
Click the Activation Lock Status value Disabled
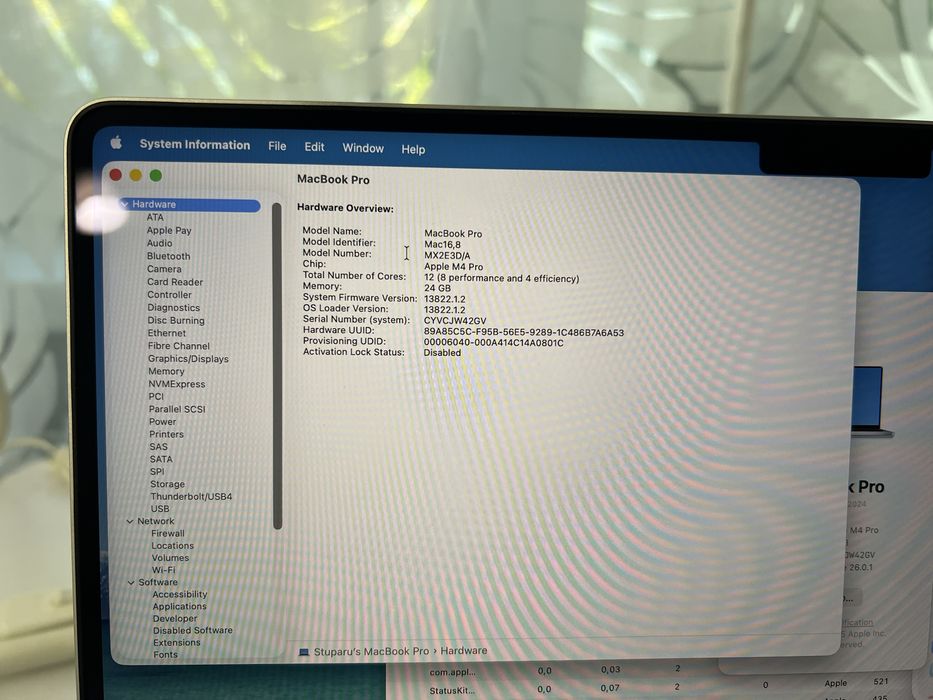tap(442, 353)
